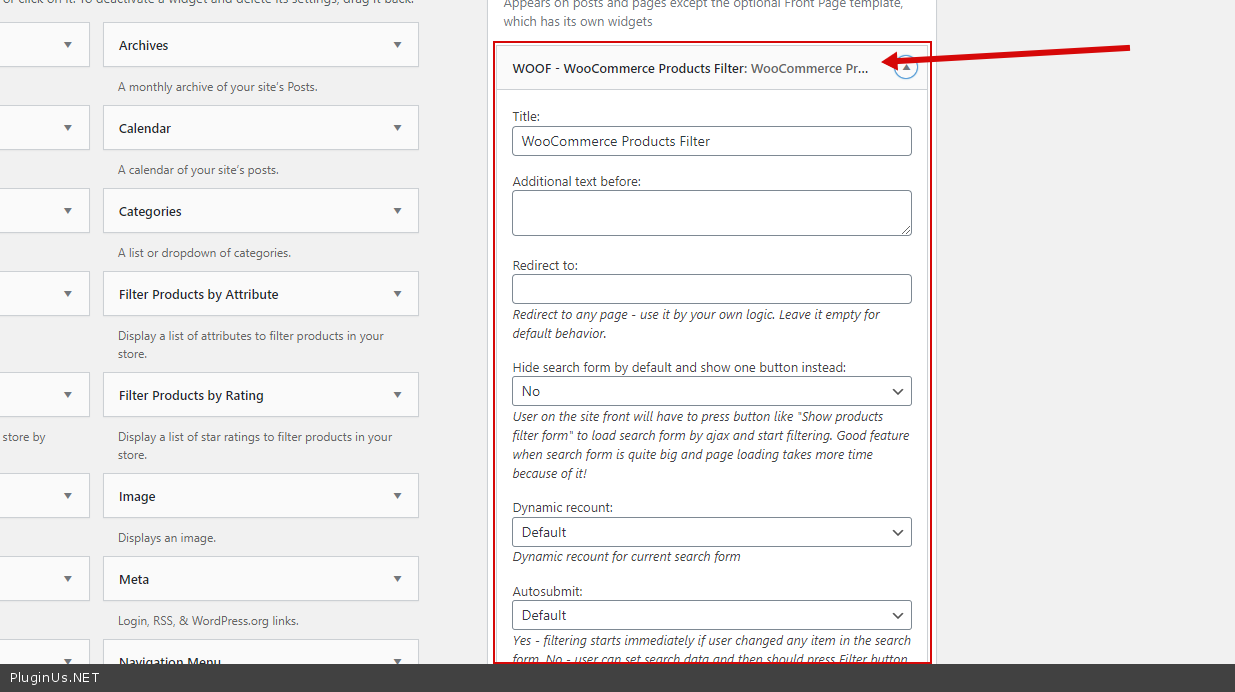Click the Categories widget arrow icon
The image size is (1235, 692).
point(398,211)
